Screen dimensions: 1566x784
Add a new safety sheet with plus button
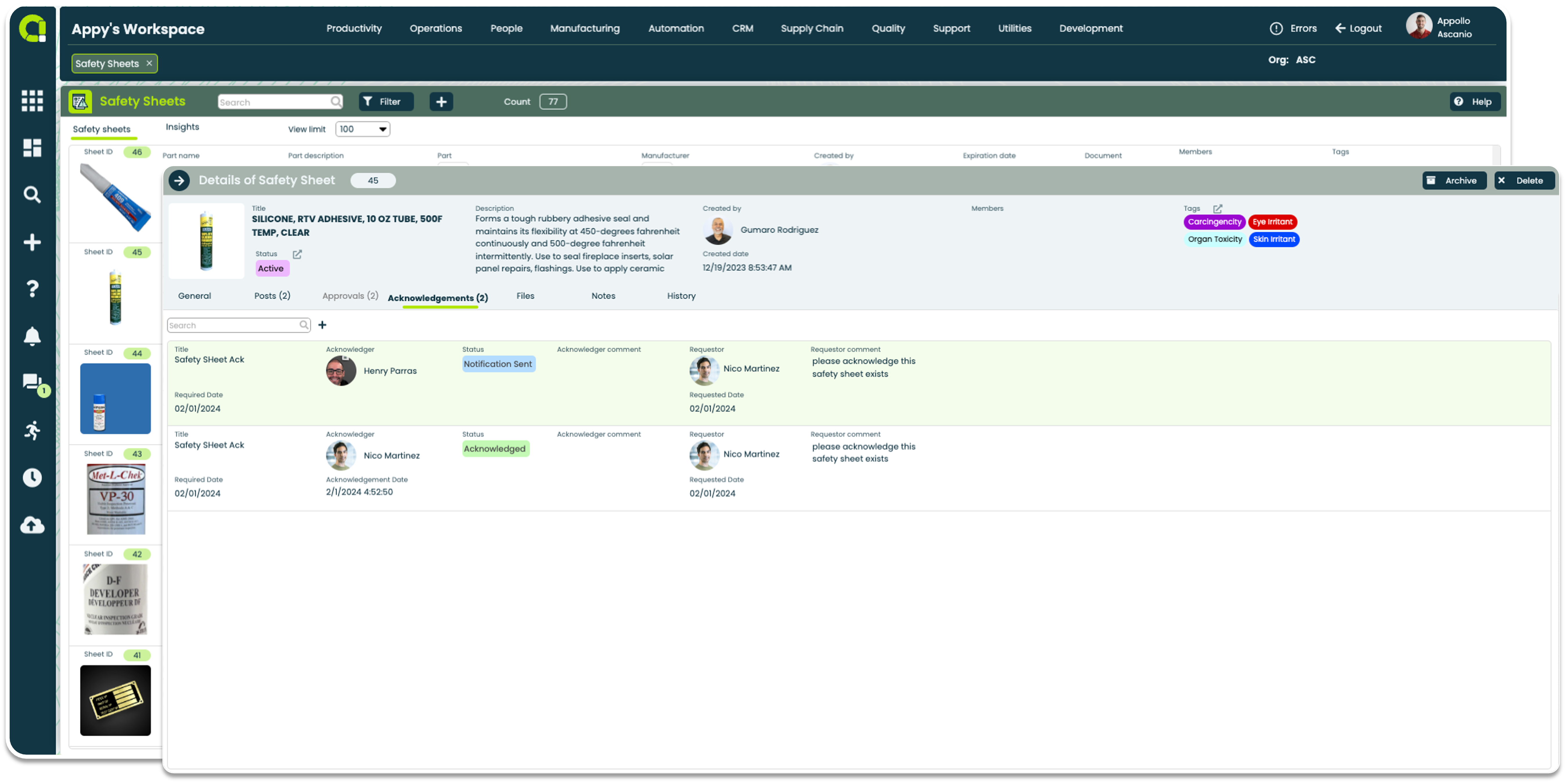click(x=441, y=101)
